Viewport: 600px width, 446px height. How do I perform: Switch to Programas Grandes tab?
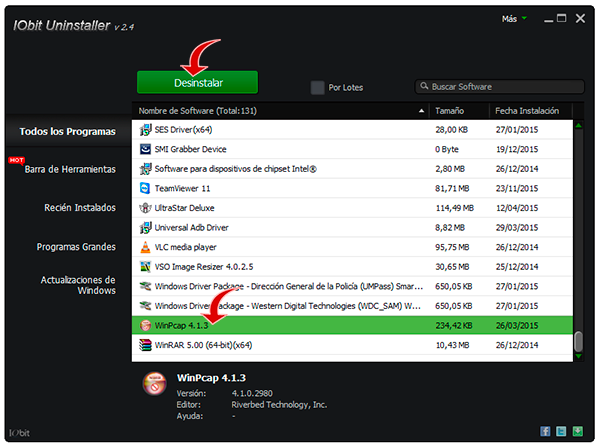tap(76, 246)
